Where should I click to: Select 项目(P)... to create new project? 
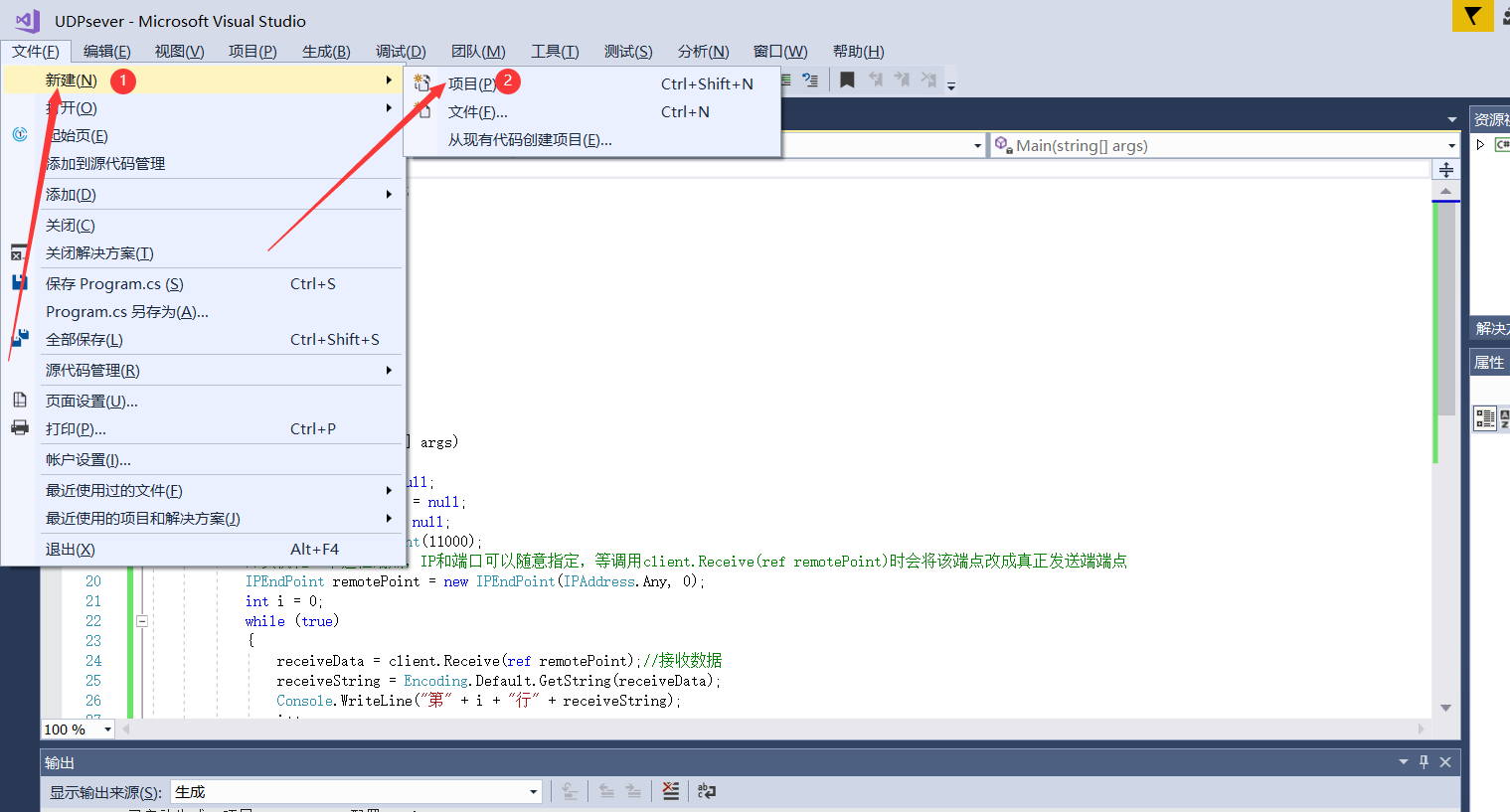591,83
